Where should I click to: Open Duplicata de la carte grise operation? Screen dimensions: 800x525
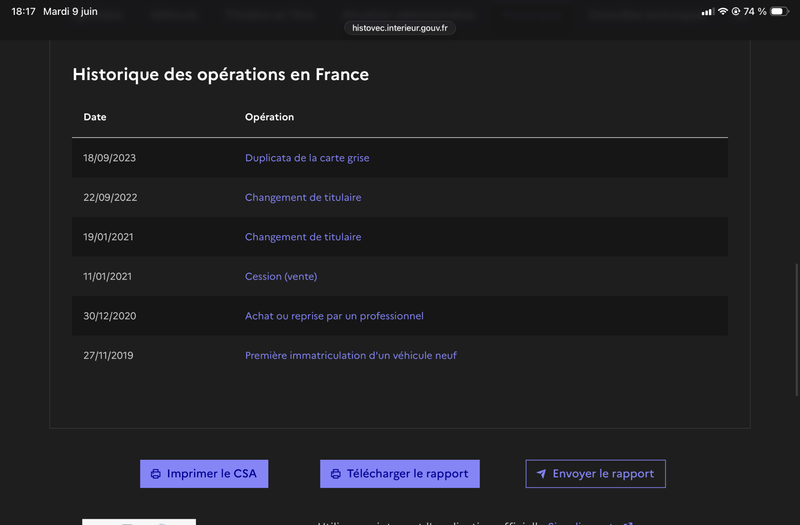tap(307, 158)
